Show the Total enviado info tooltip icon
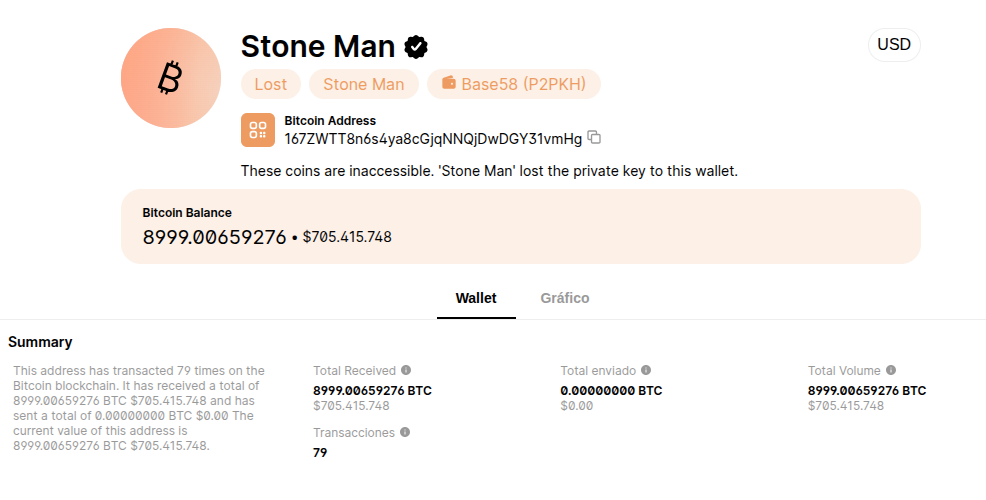Screen dimensions: 986x500 [x=646, y=370]
